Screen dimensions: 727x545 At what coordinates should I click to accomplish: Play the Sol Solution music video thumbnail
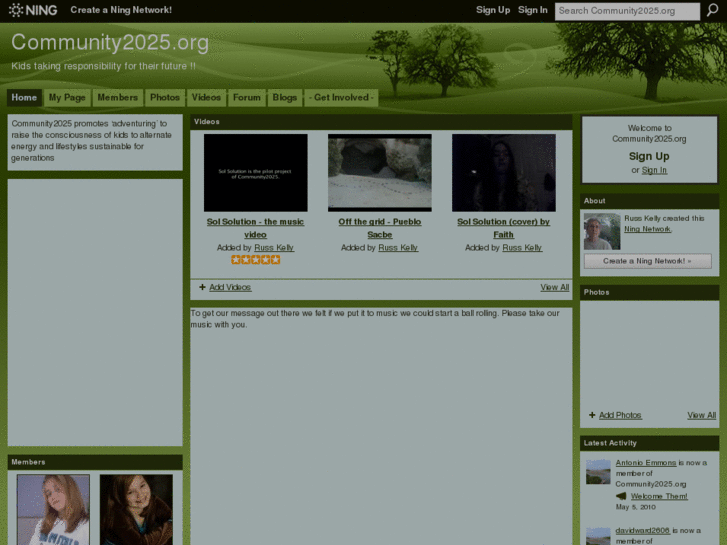tap(255, 173)
